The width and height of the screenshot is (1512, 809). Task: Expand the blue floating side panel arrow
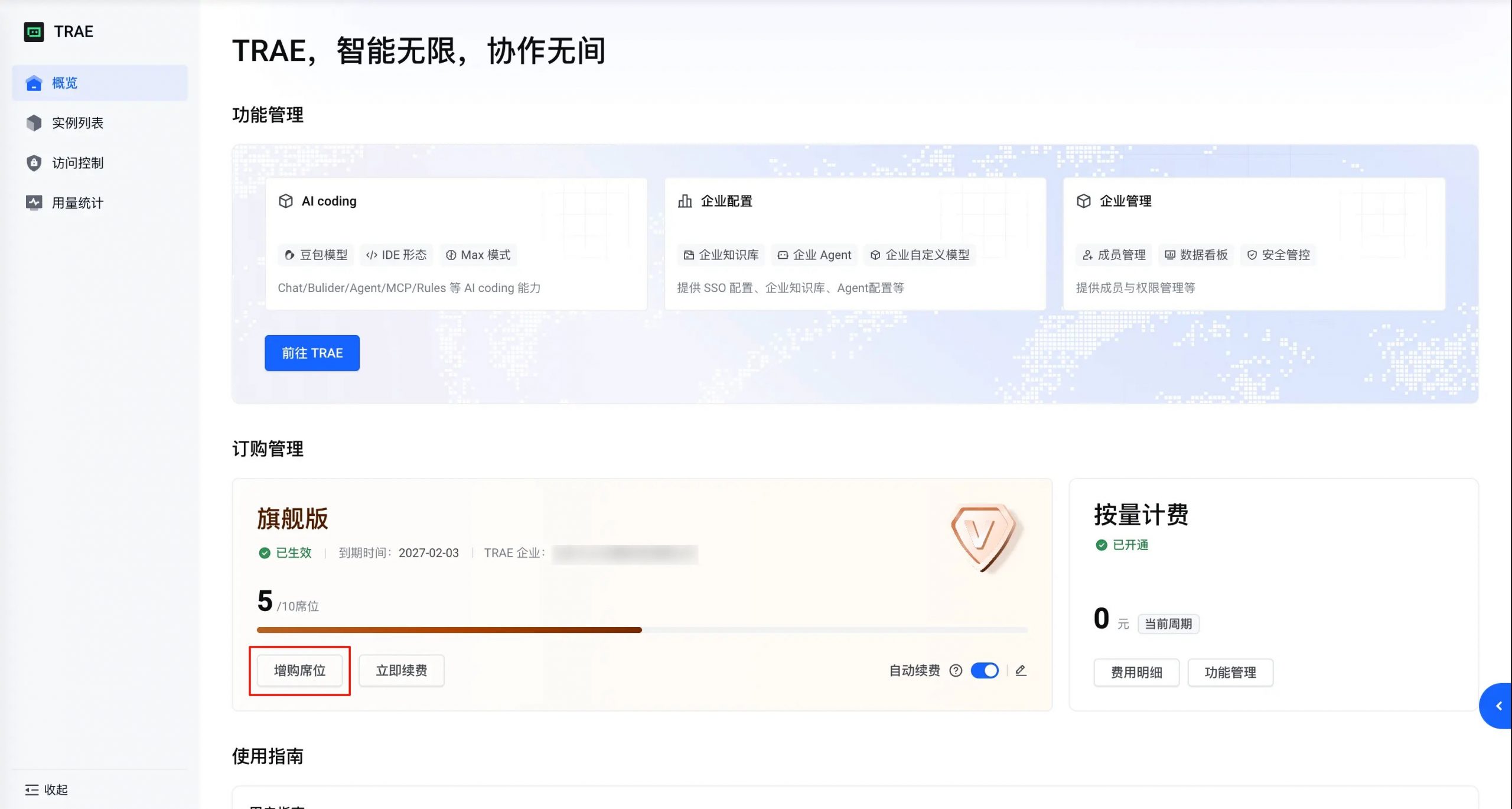(x=1498, y=706)
